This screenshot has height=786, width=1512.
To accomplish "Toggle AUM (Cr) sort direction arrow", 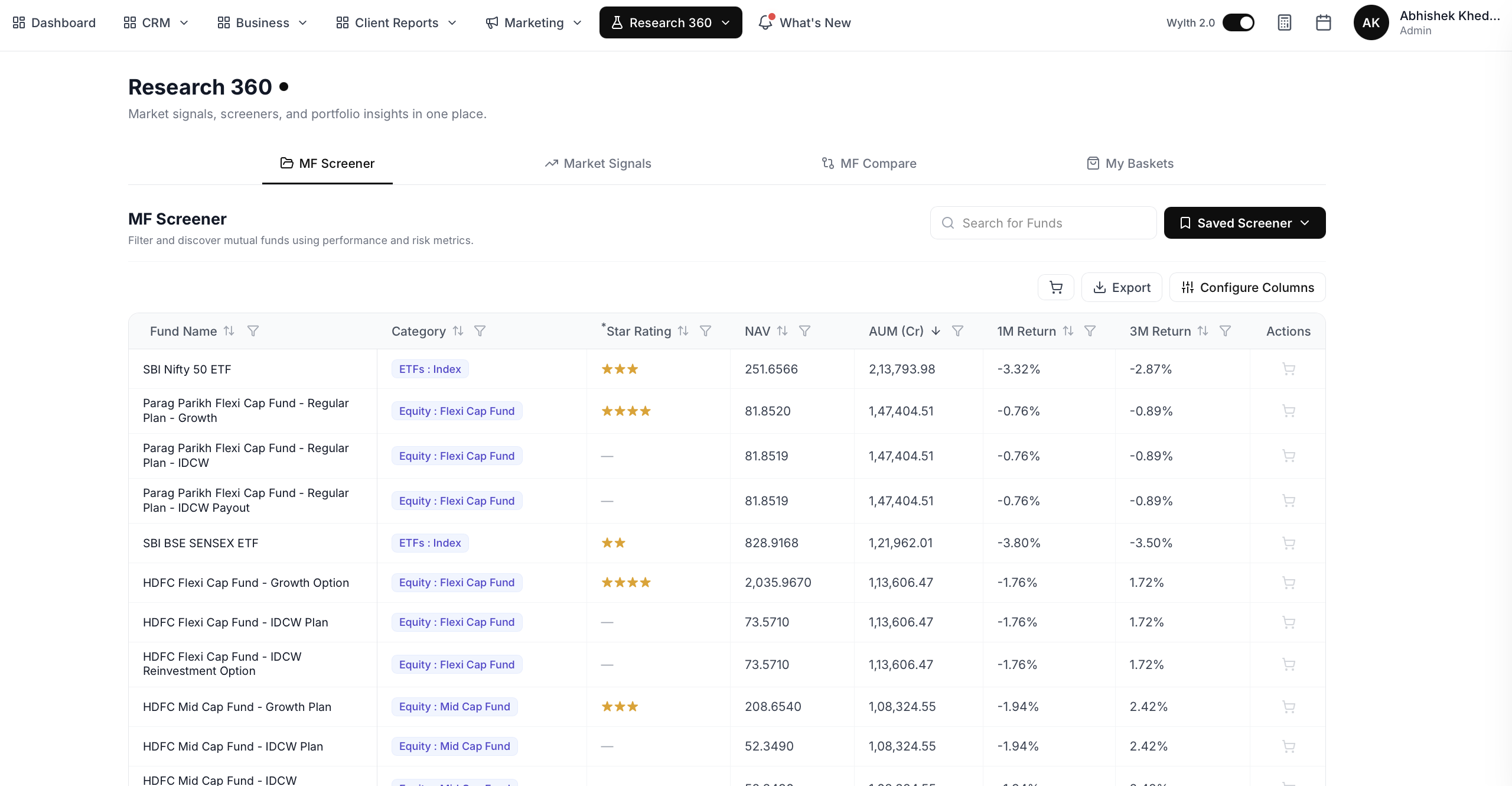I will (936, 331).
